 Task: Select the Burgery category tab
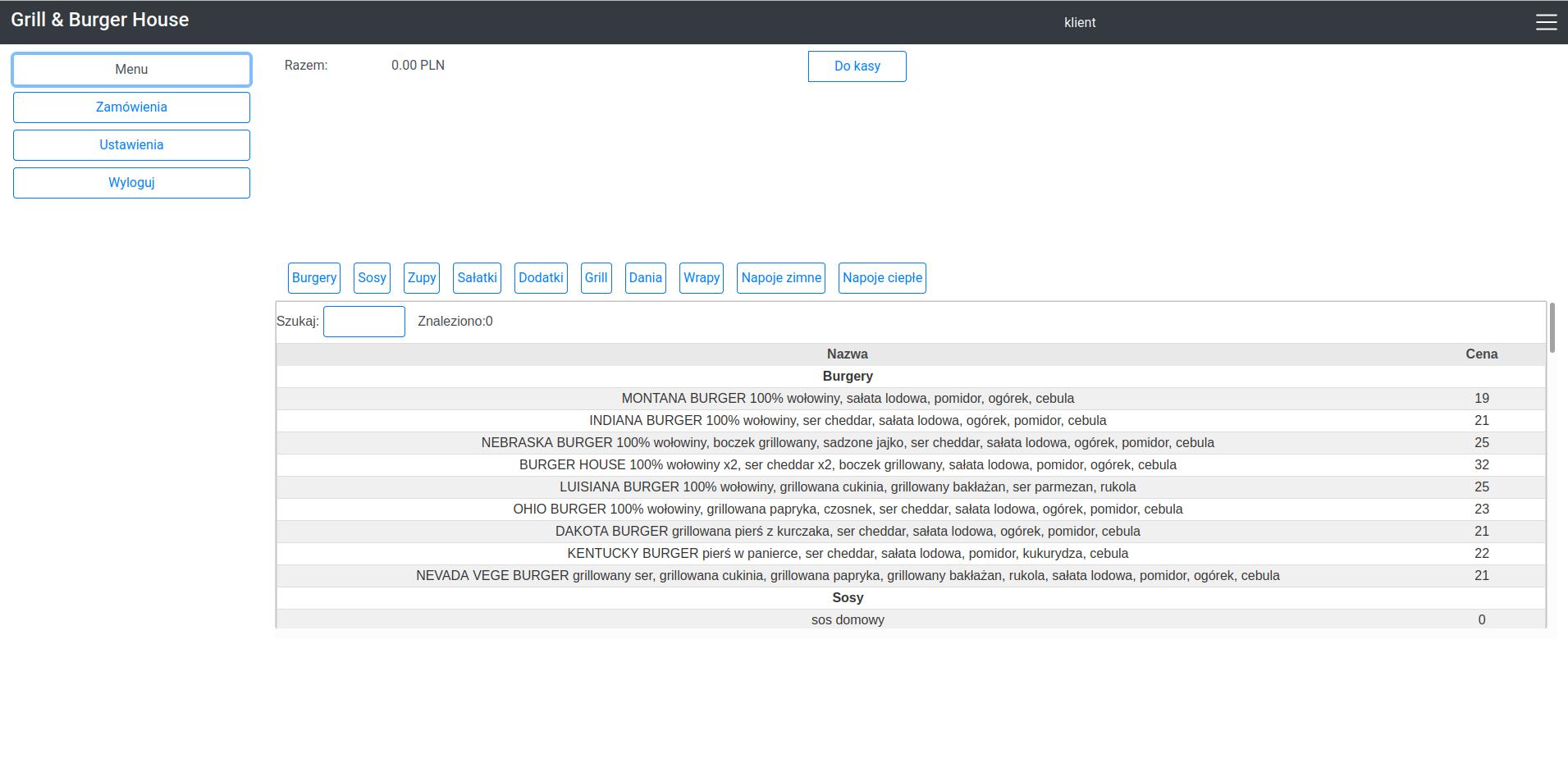pyautogui.click(x=314, y=278)
